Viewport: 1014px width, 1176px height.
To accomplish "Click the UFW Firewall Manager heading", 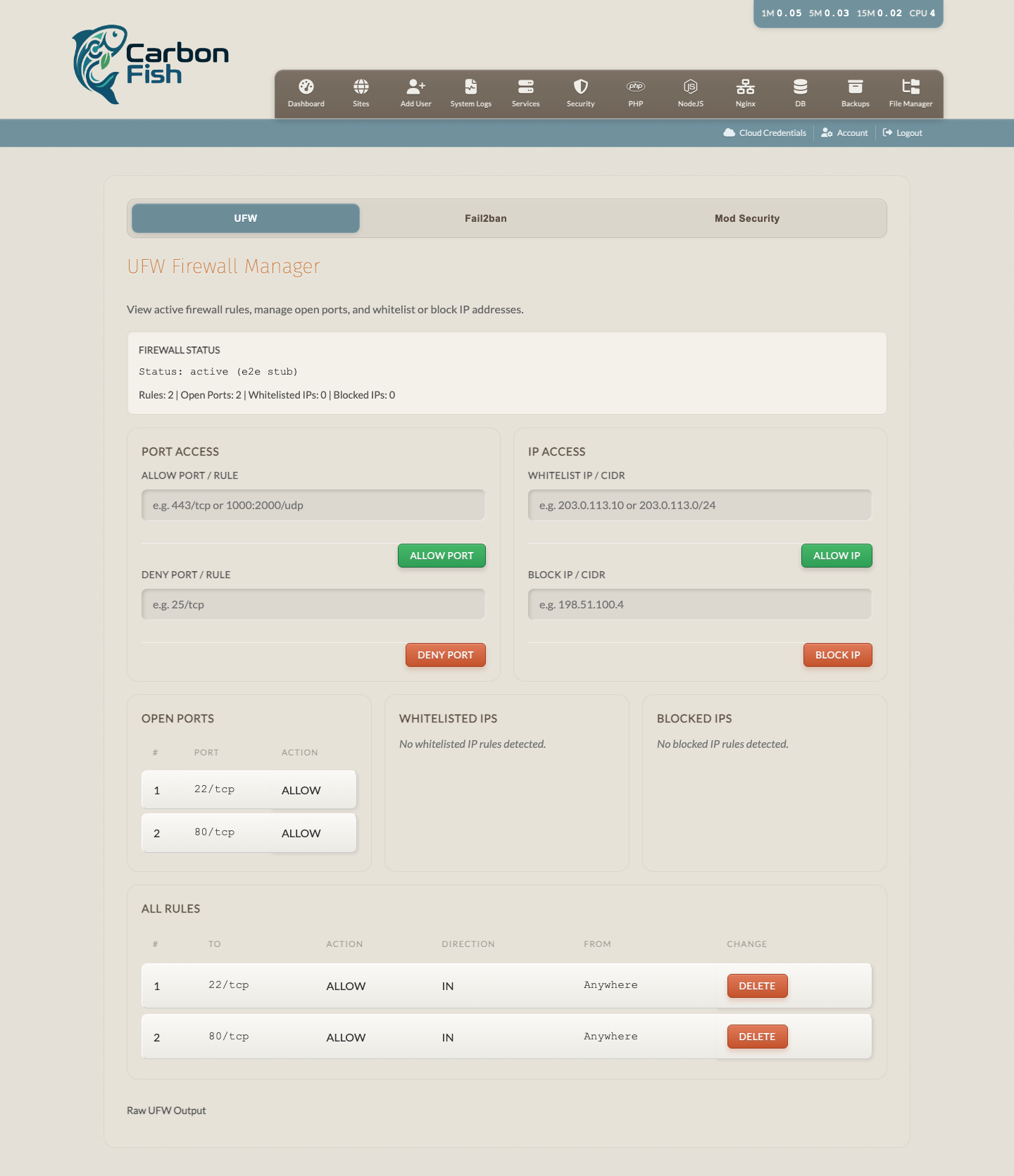I will [224, 266].
